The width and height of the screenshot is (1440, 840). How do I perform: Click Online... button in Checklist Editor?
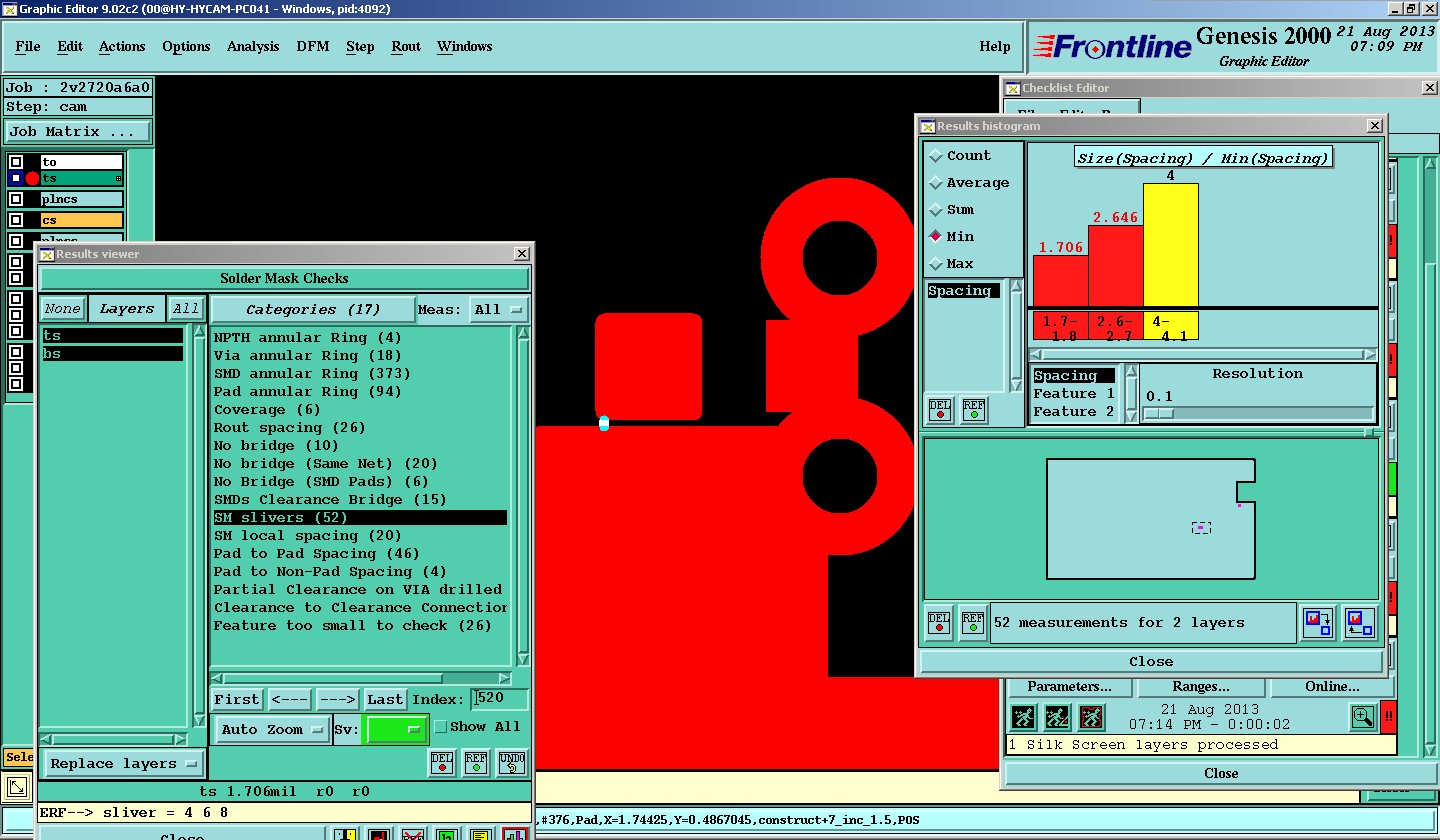click(x=1332, y=687)
